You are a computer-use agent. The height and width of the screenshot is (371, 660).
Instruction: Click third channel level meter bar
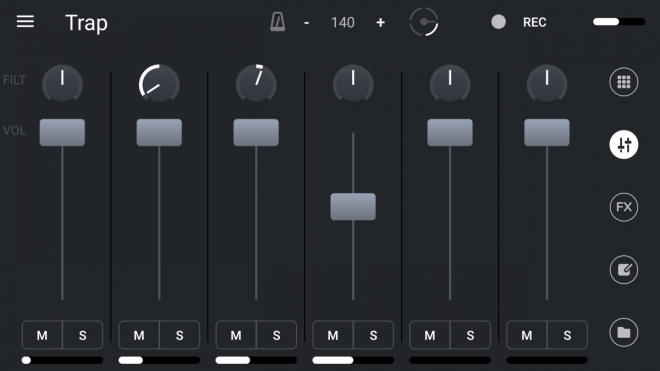tap(256, 360)
